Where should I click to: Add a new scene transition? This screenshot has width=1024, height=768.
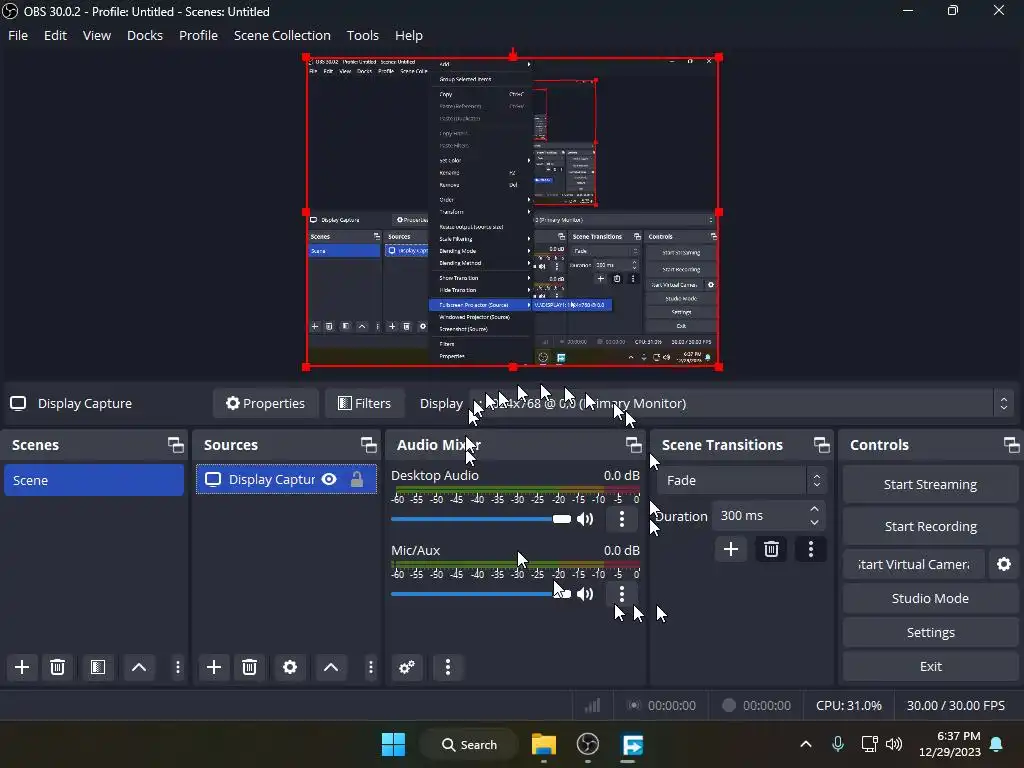(x=731, y=549)
